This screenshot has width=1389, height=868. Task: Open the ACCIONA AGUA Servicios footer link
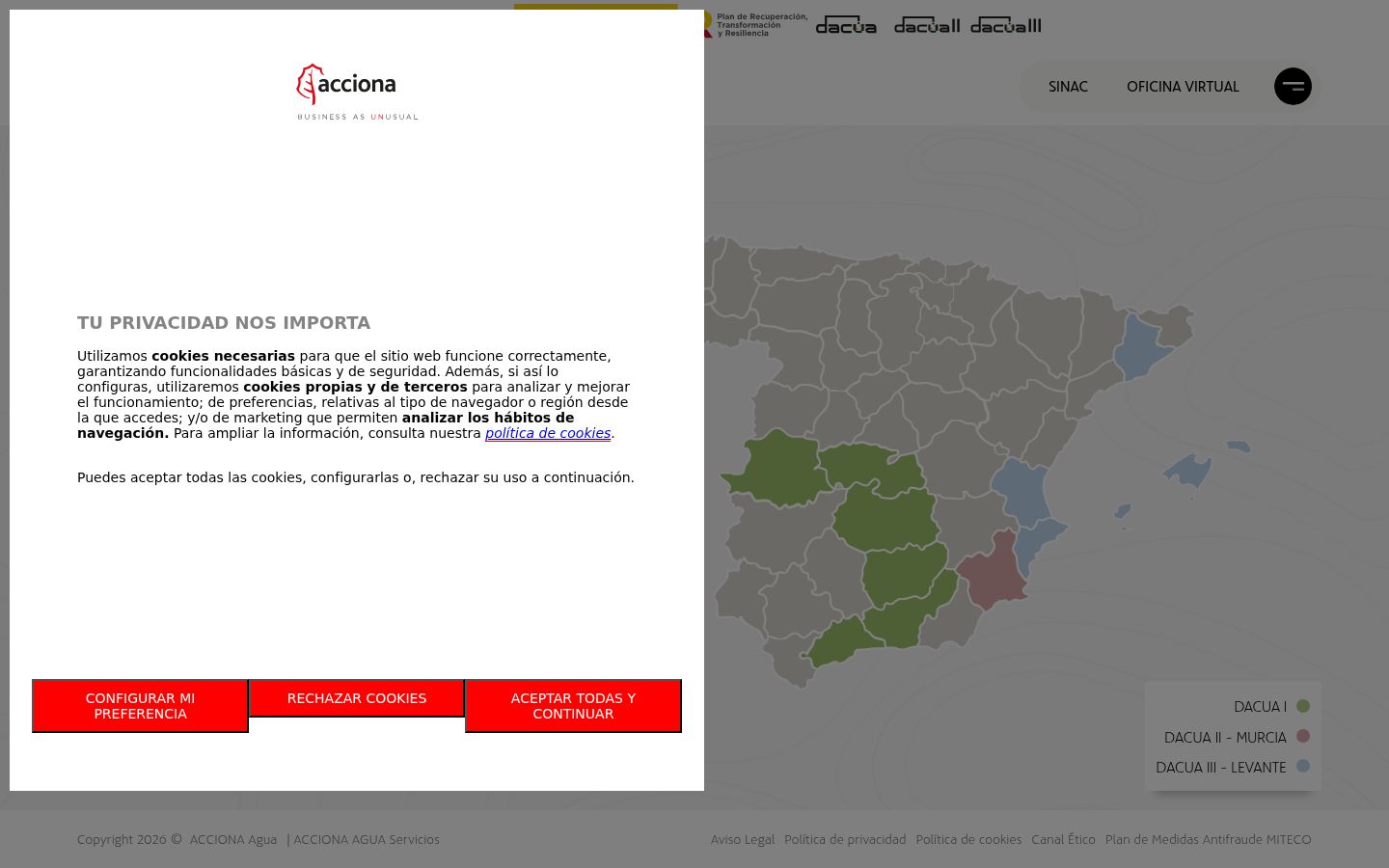point(367,840)
